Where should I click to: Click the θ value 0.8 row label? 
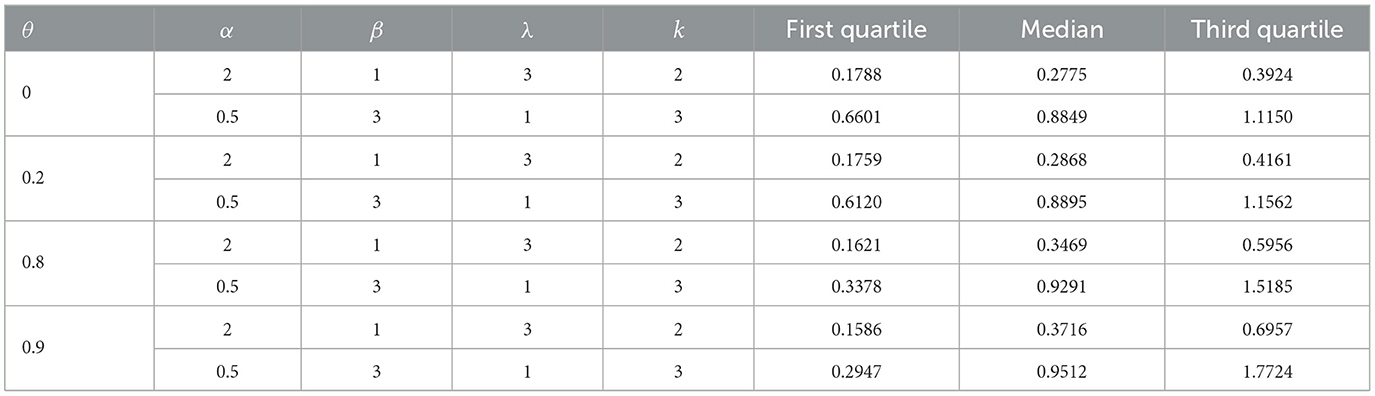click(x=32, y=262)
